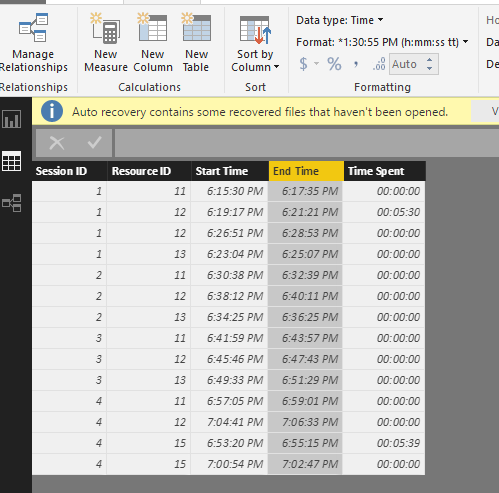
Task: Click the auto recovery message text
Action: [260, 112]
